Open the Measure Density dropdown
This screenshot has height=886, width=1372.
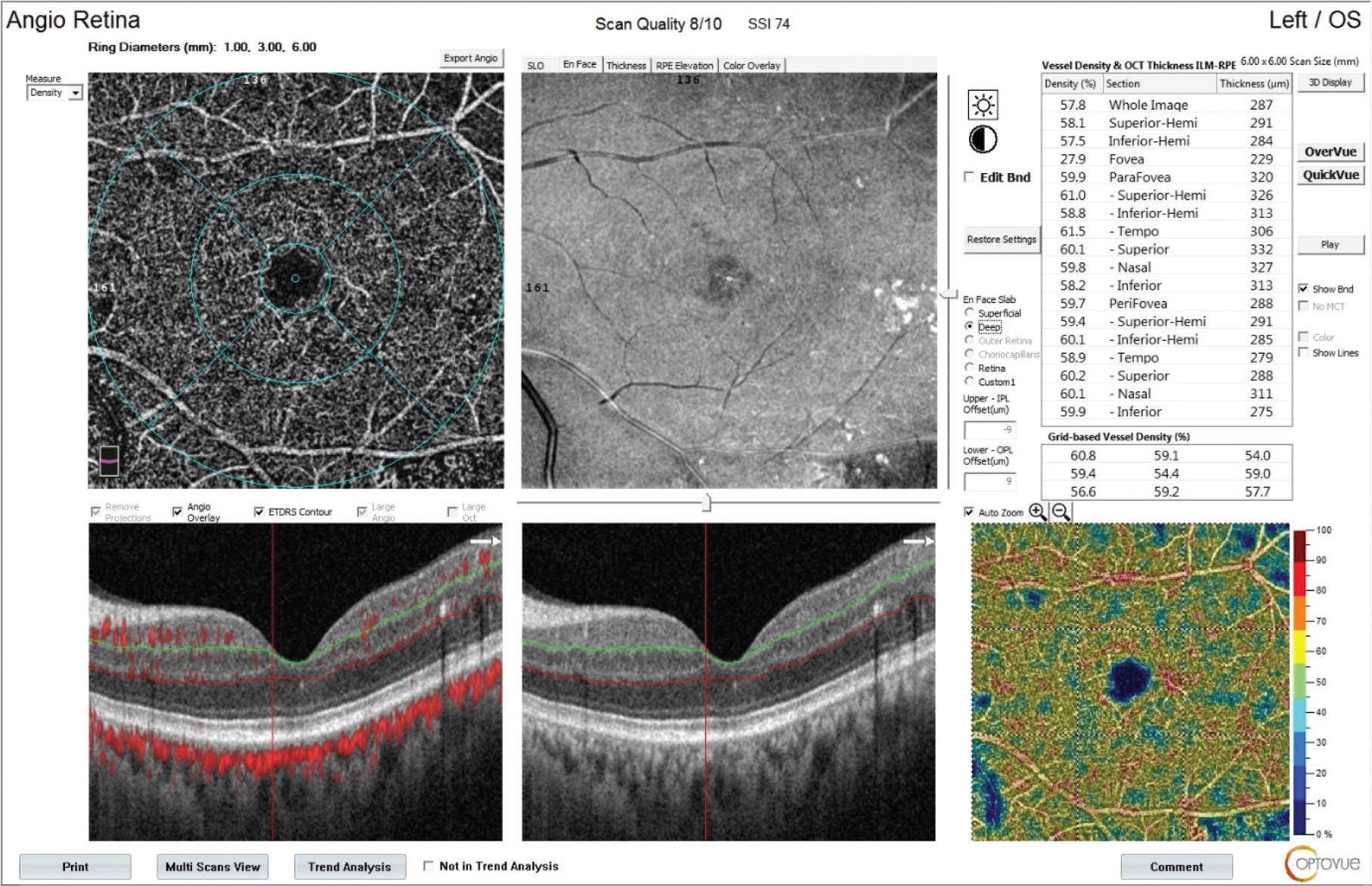coord(54,93)
